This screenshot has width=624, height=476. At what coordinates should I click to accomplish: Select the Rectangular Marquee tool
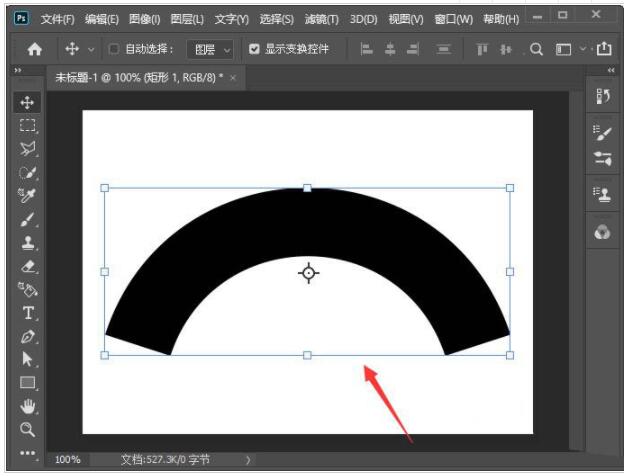[27, 125]
